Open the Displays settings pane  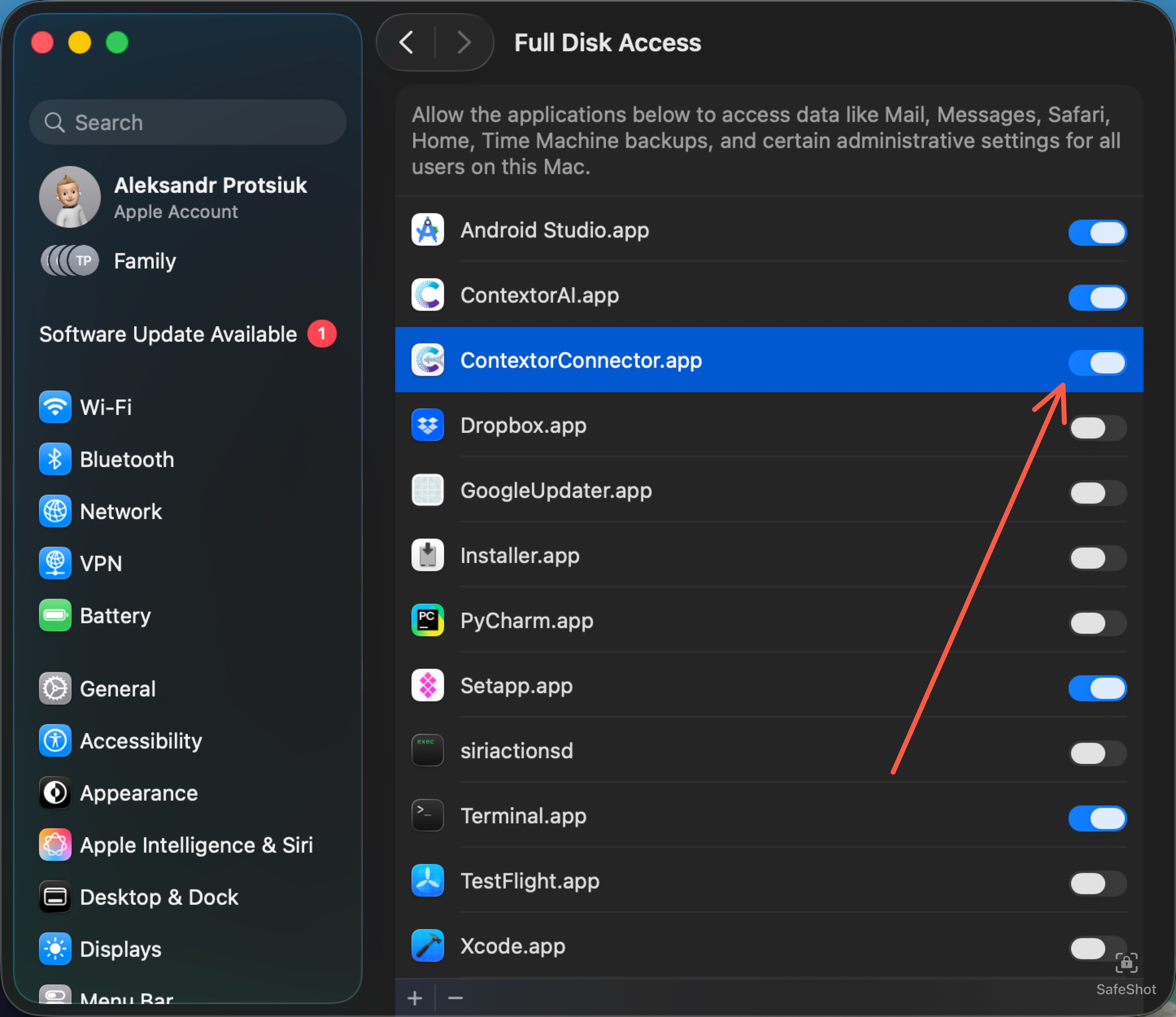187,949
